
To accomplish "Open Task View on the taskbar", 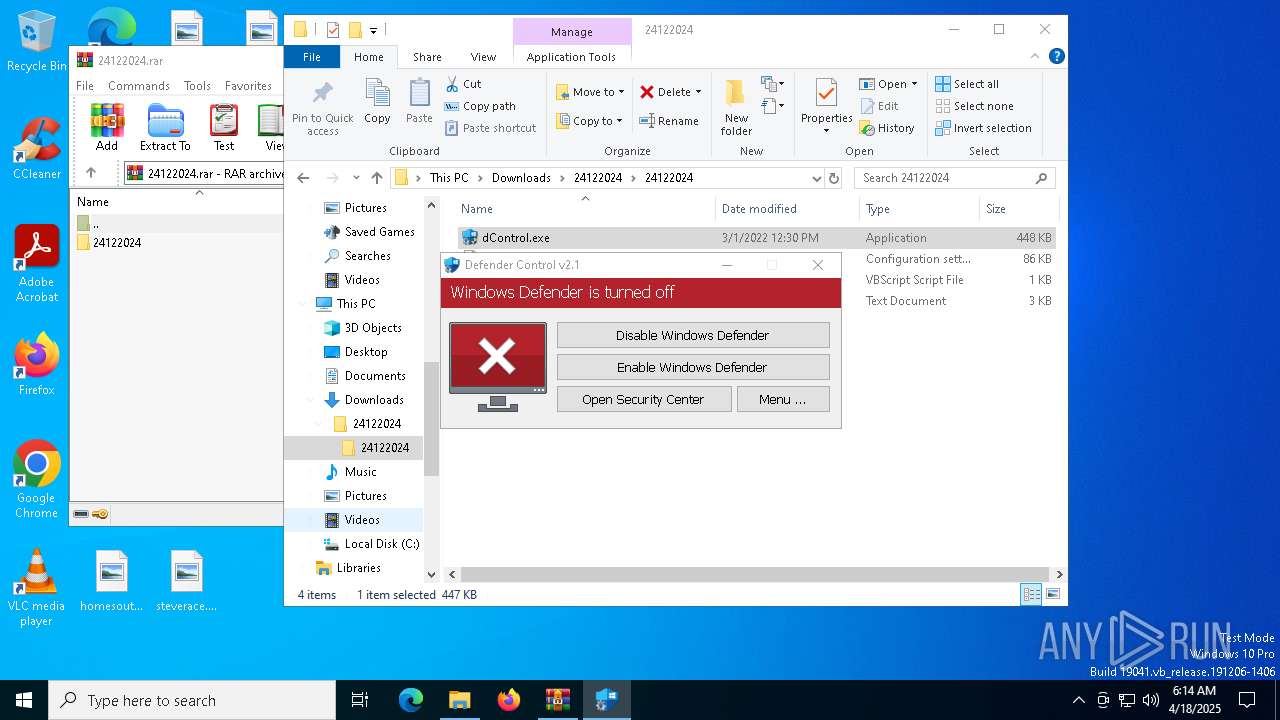I will (x=360, y=700).
